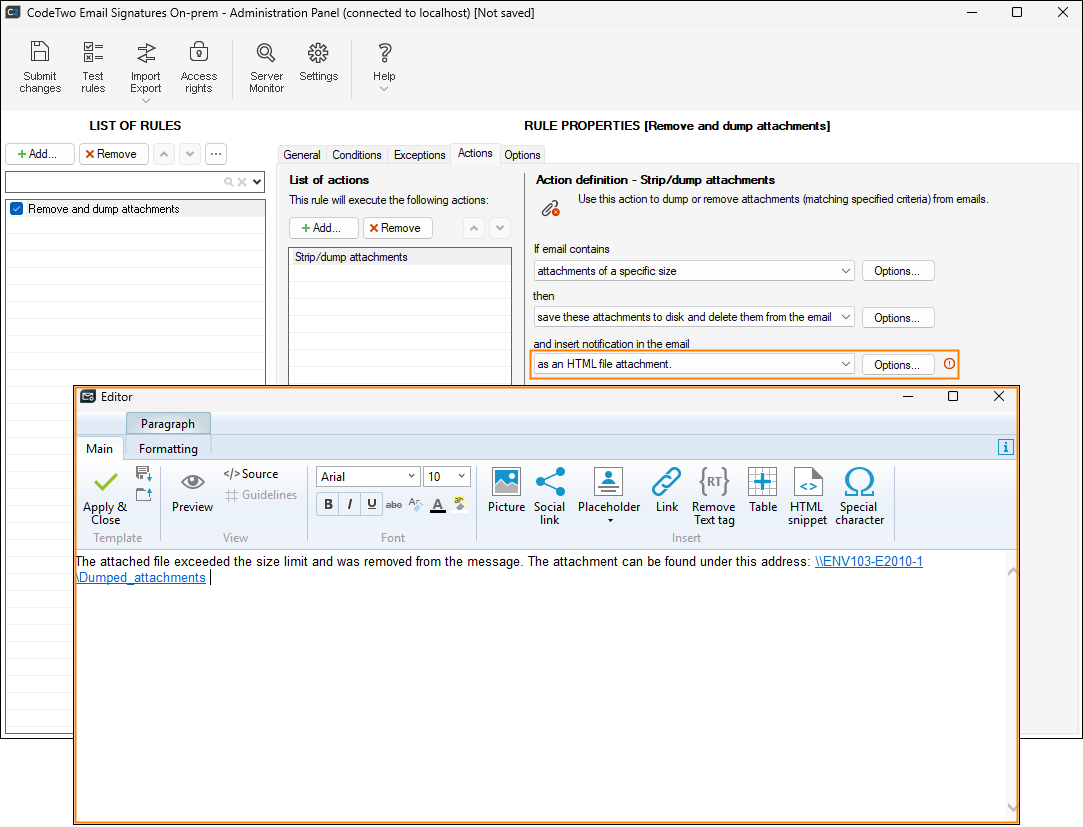Toggle bold formatting in the editor
Screen dimensions: 1083x827
point(328,505)
